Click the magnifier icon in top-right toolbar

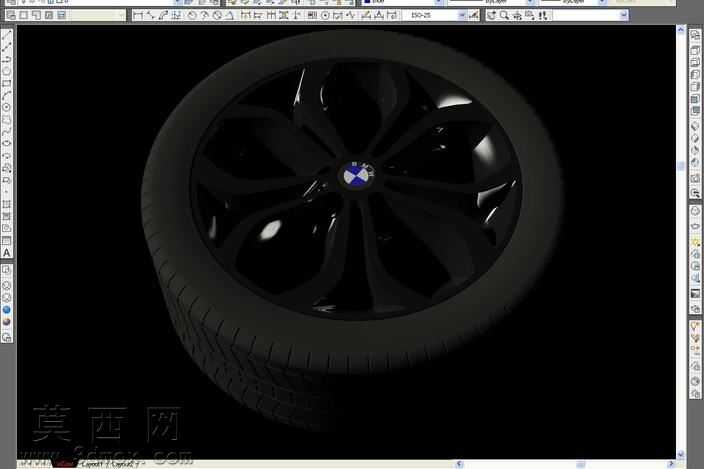(504, 15)
